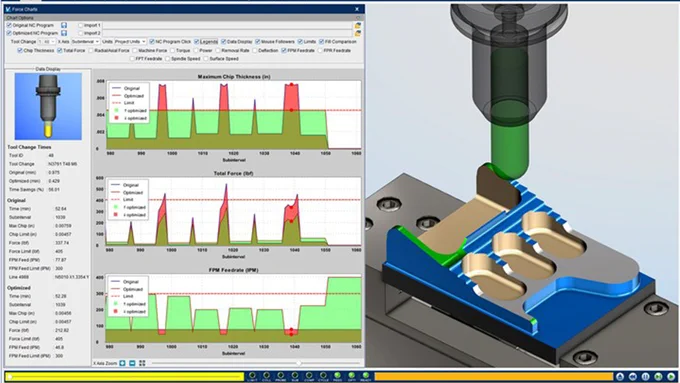Click the Import 2 file path field
The image size is (680, 383).
227,33
